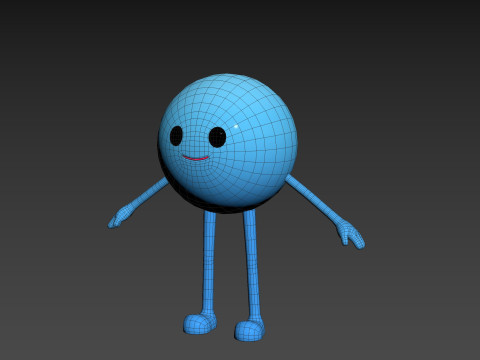This screenshot has width=480, height=360.
Task: Select the character's blue spherical head
Action: 228,143
